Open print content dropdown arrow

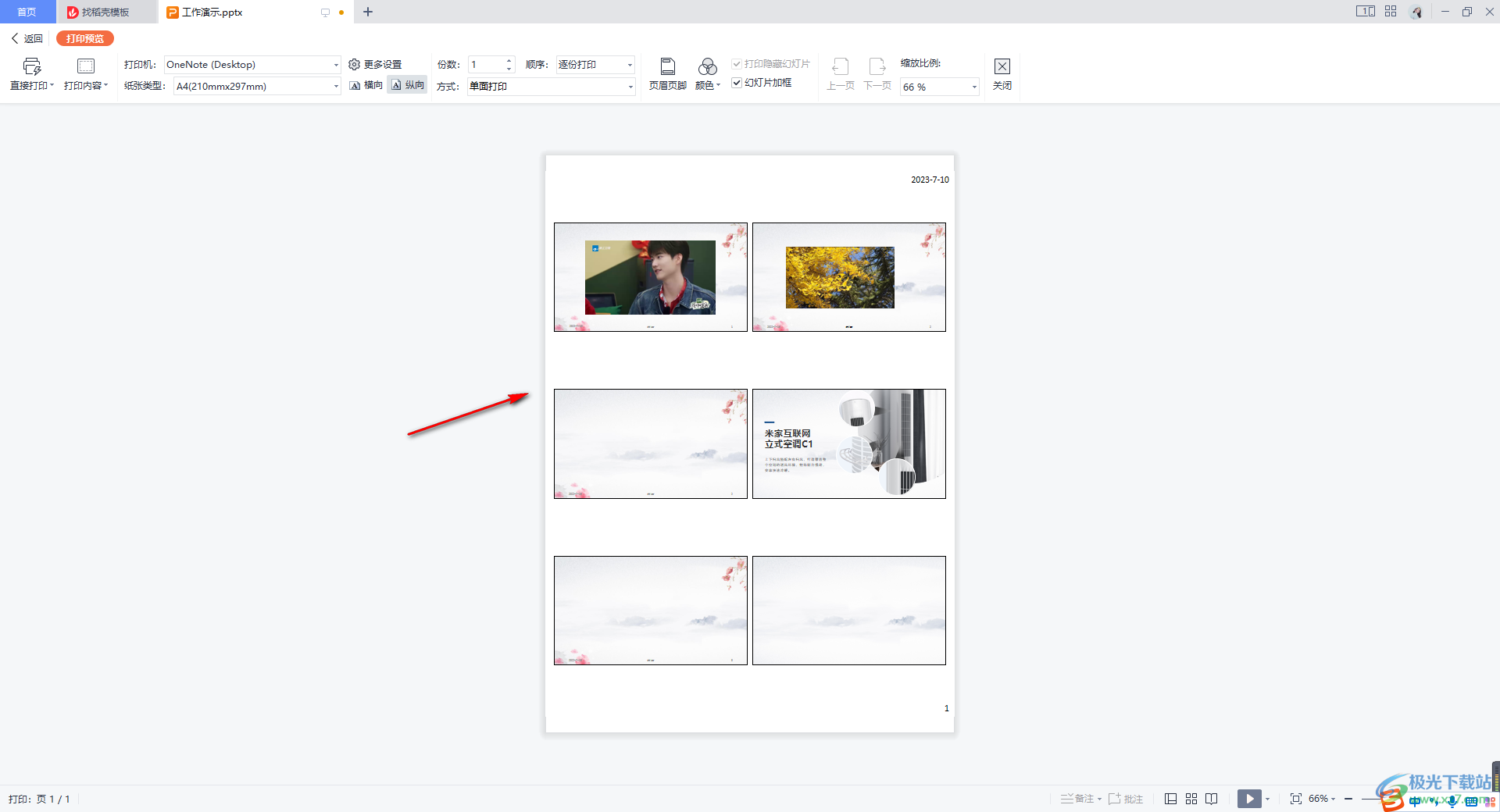(x=106, y=85)
